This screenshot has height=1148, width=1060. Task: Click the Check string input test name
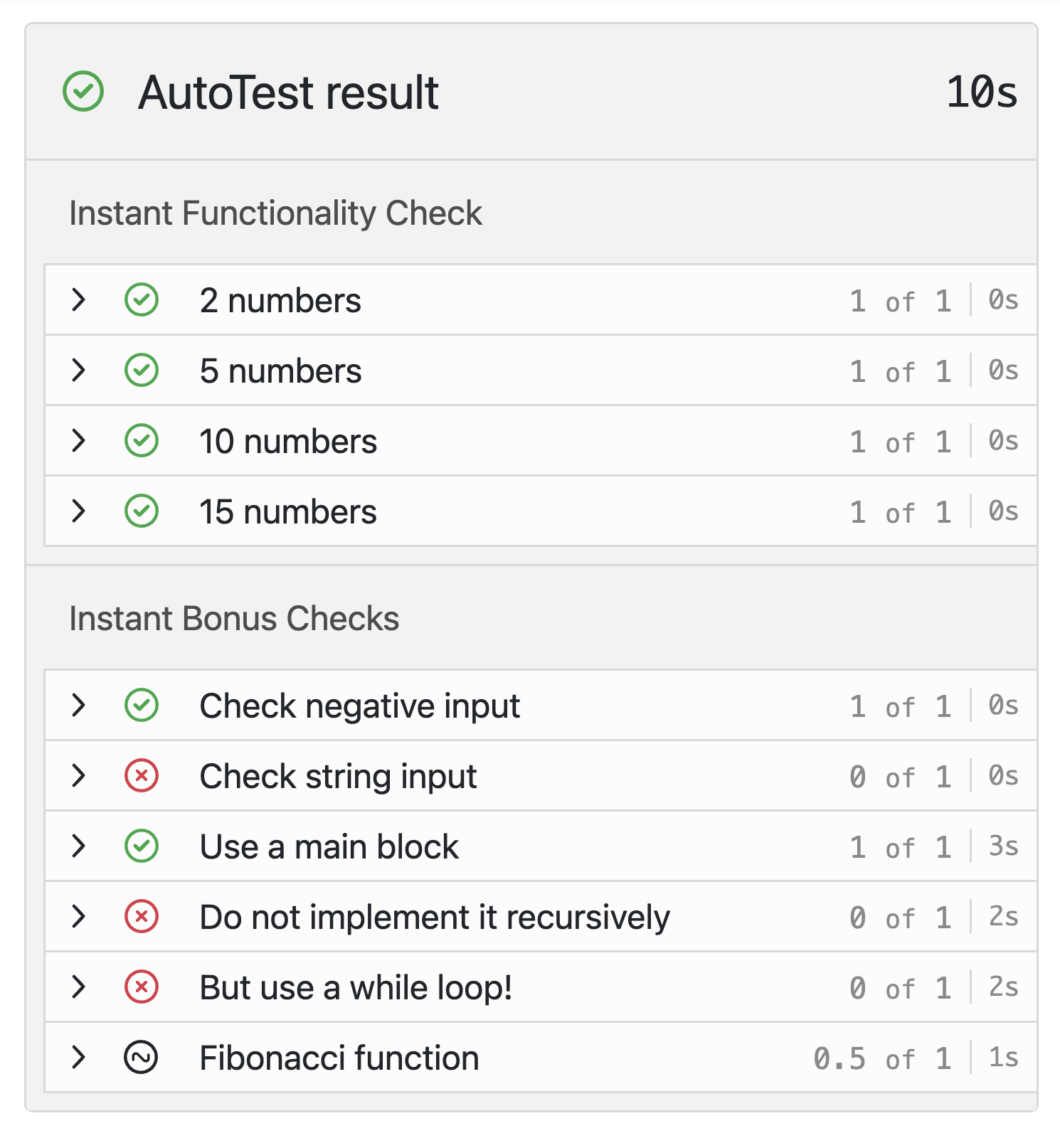[x=338, y=776]
